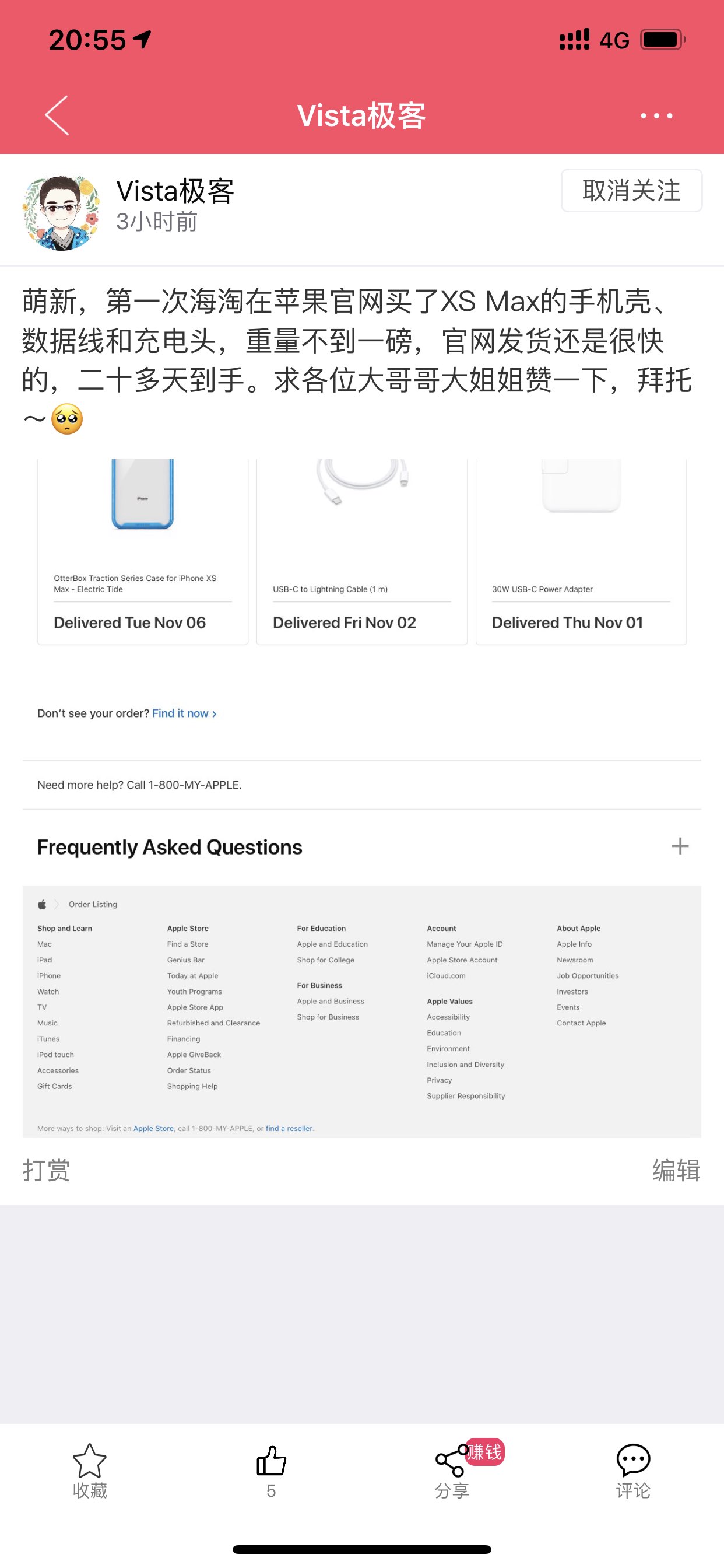Click Order Status footer link
Image resolution: width=724 pixels, height=1568 pixels.
pyautogui.click(x=189, y=1070)
